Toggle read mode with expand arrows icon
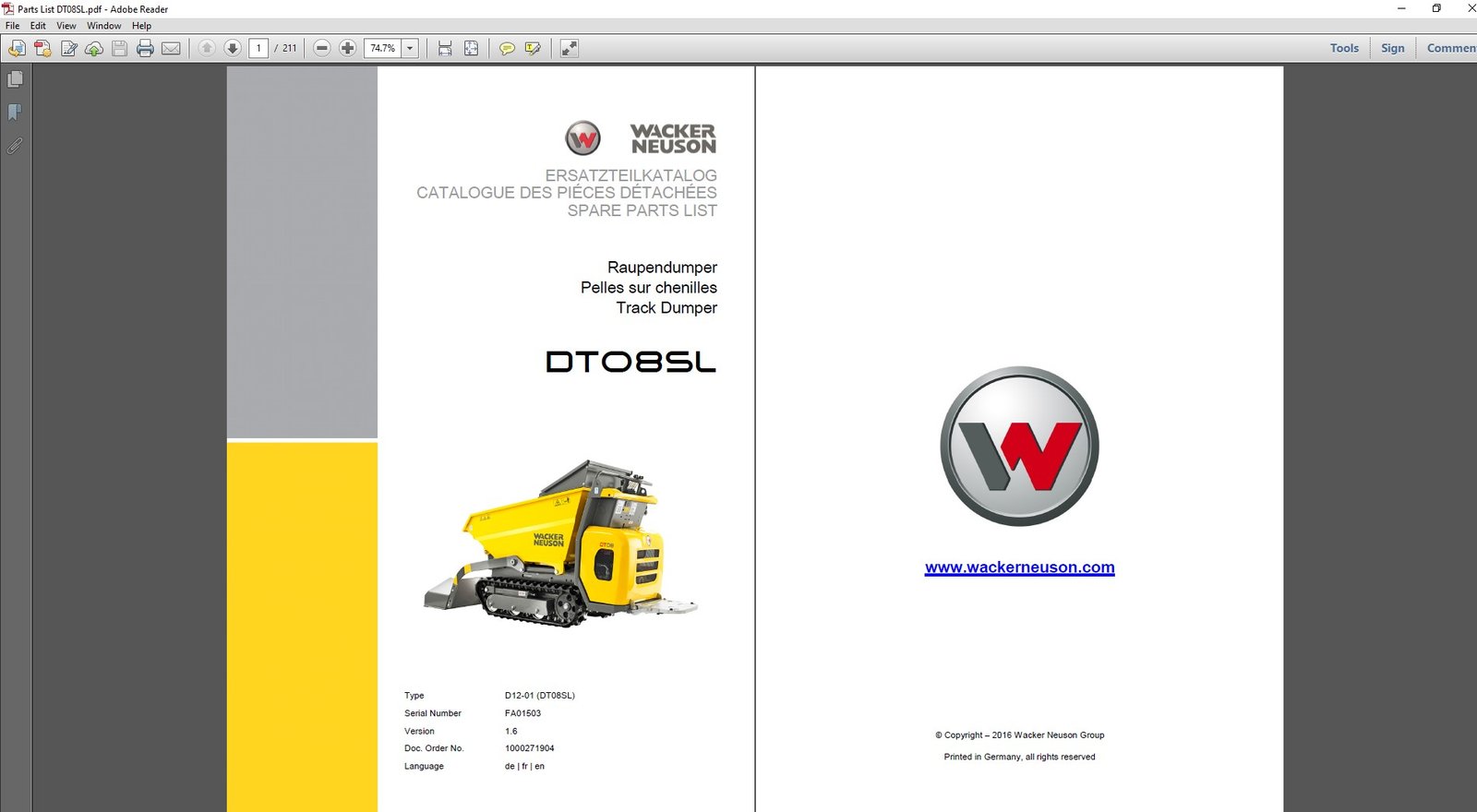 [x=570, y=48]
